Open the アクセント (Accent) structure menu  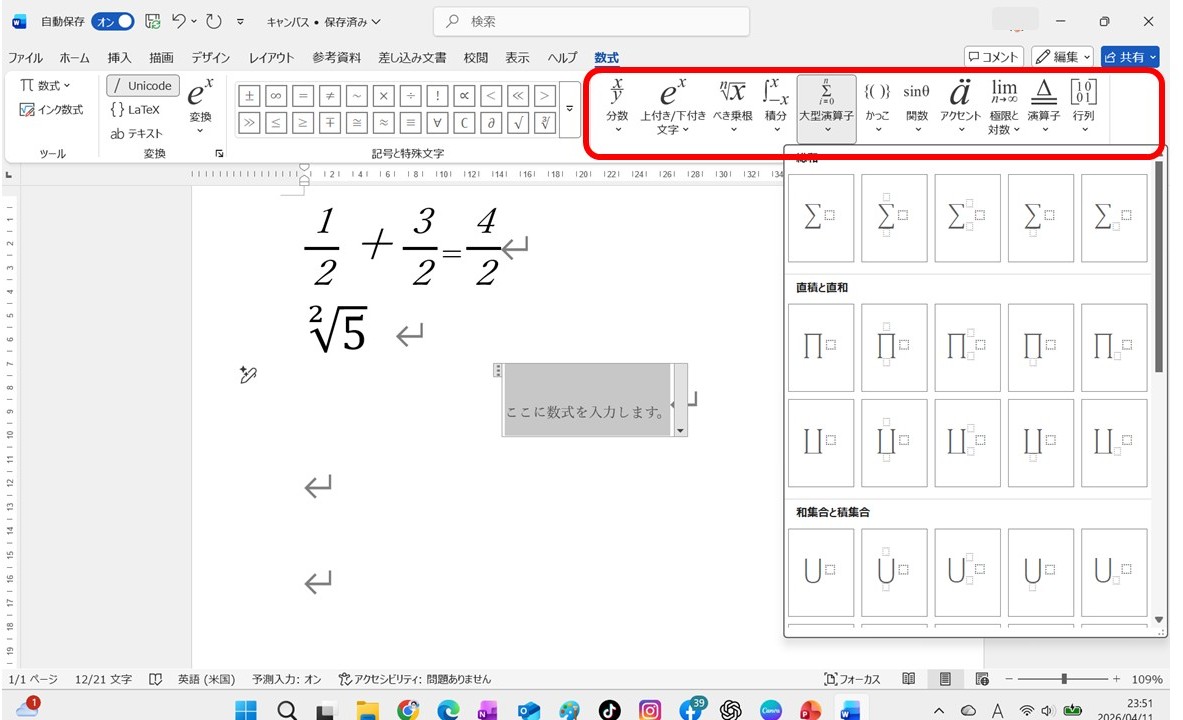[960, 105]
